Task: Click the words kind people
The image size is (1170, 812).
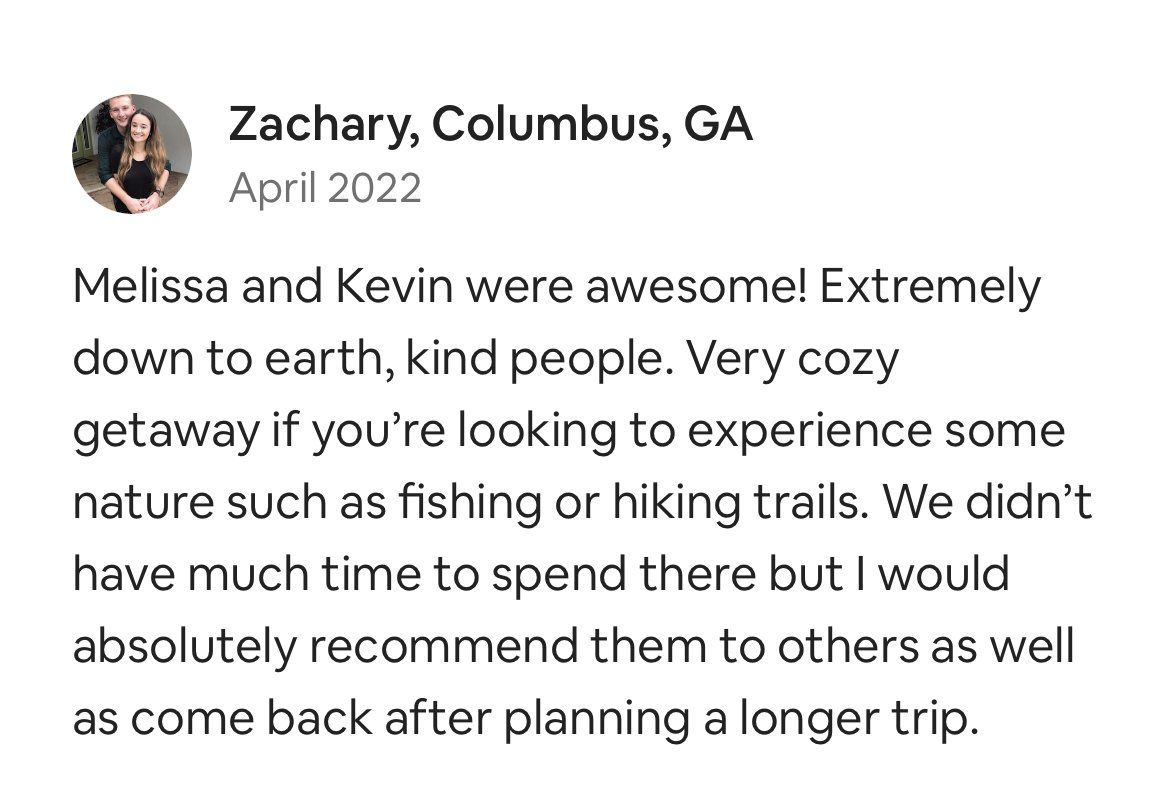Action: pos(534,360)
